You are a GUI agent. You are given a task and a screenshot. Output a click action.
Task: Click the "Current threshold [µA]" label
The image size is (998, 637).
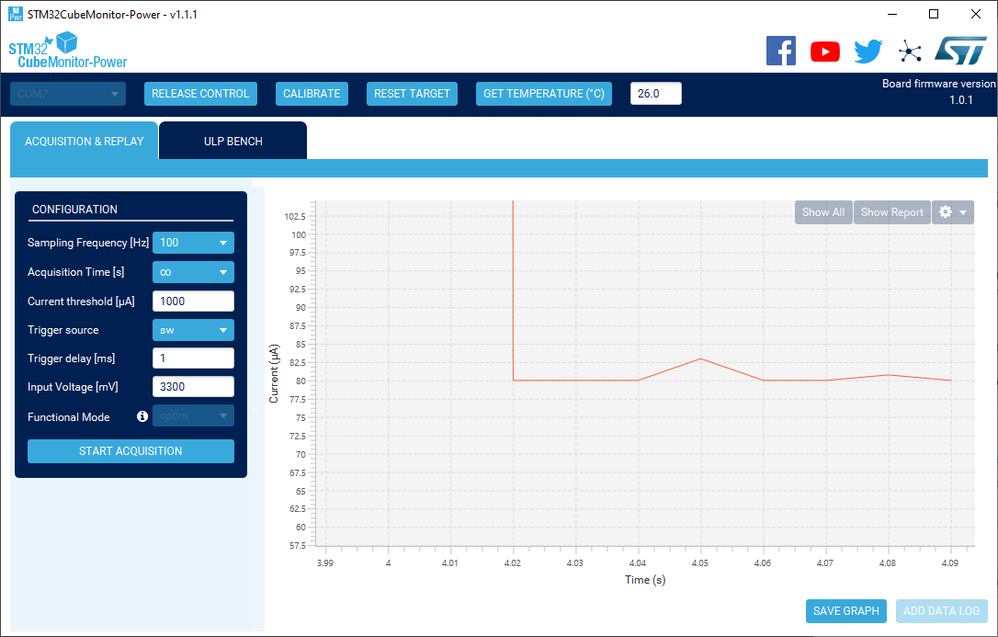coord(81,301)
